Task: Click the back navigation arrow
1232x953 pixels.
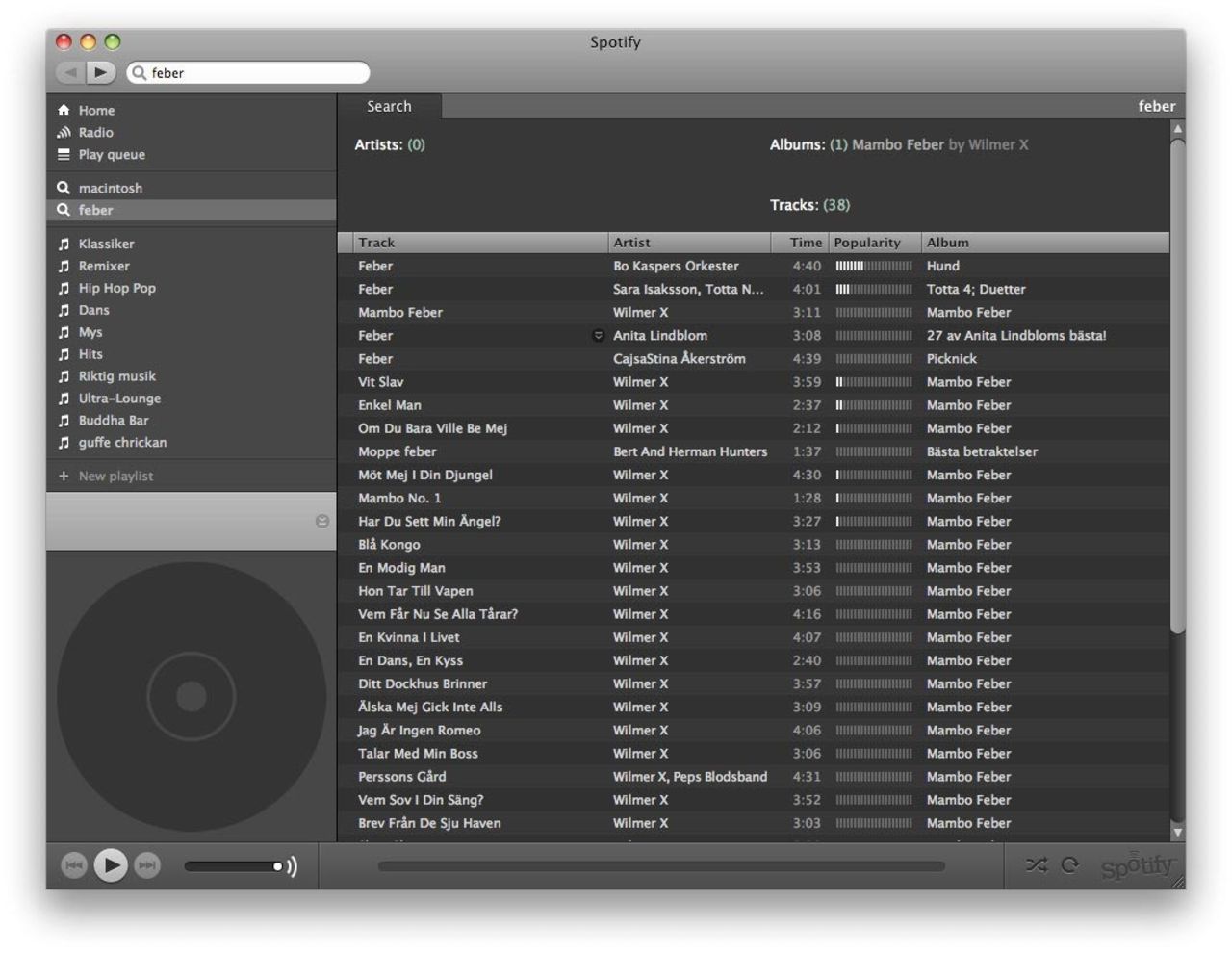Action: (71, 72)
